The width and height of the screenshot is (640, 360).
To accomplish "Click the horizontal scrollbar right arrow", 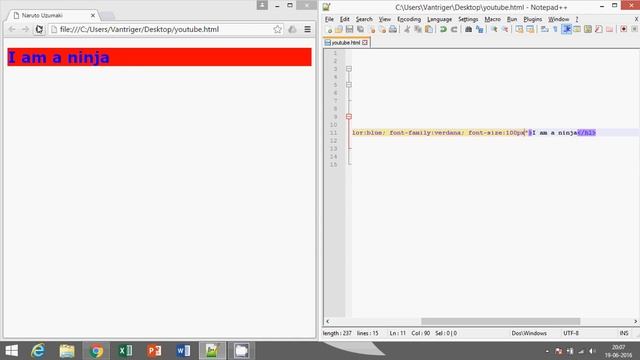I will 636,321.
